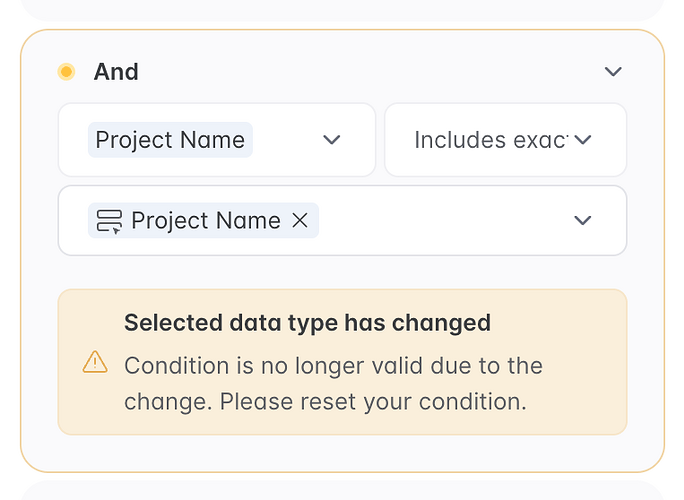The width and height of the screenshot is (684, 500).
Task: Remove the Project Name tag with X
Action: [299, 221]
